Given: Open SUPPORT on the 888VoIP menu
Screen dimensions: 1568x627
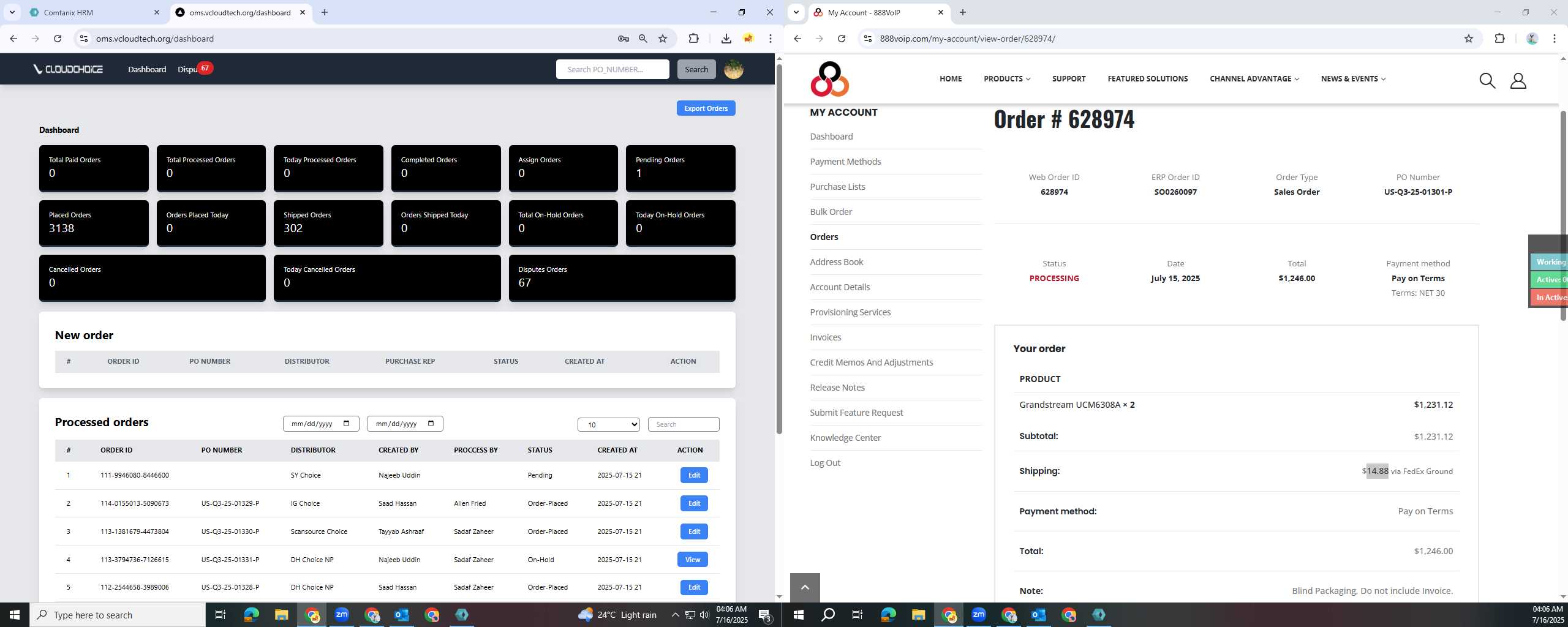Looking at the screenshot, I should coord(1069,79).
